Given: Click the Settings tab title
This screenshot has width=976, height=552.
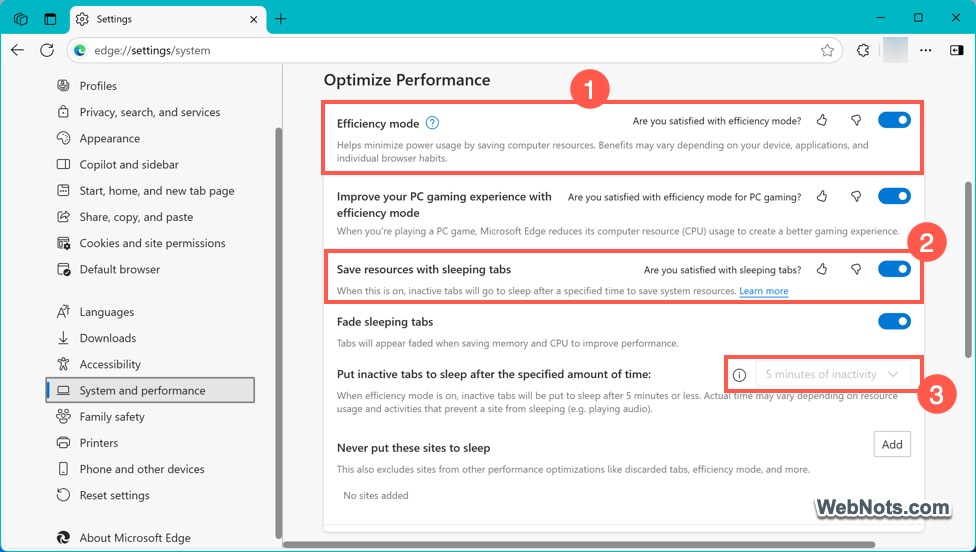Looking at the screenshot, I should click(114, 19).
